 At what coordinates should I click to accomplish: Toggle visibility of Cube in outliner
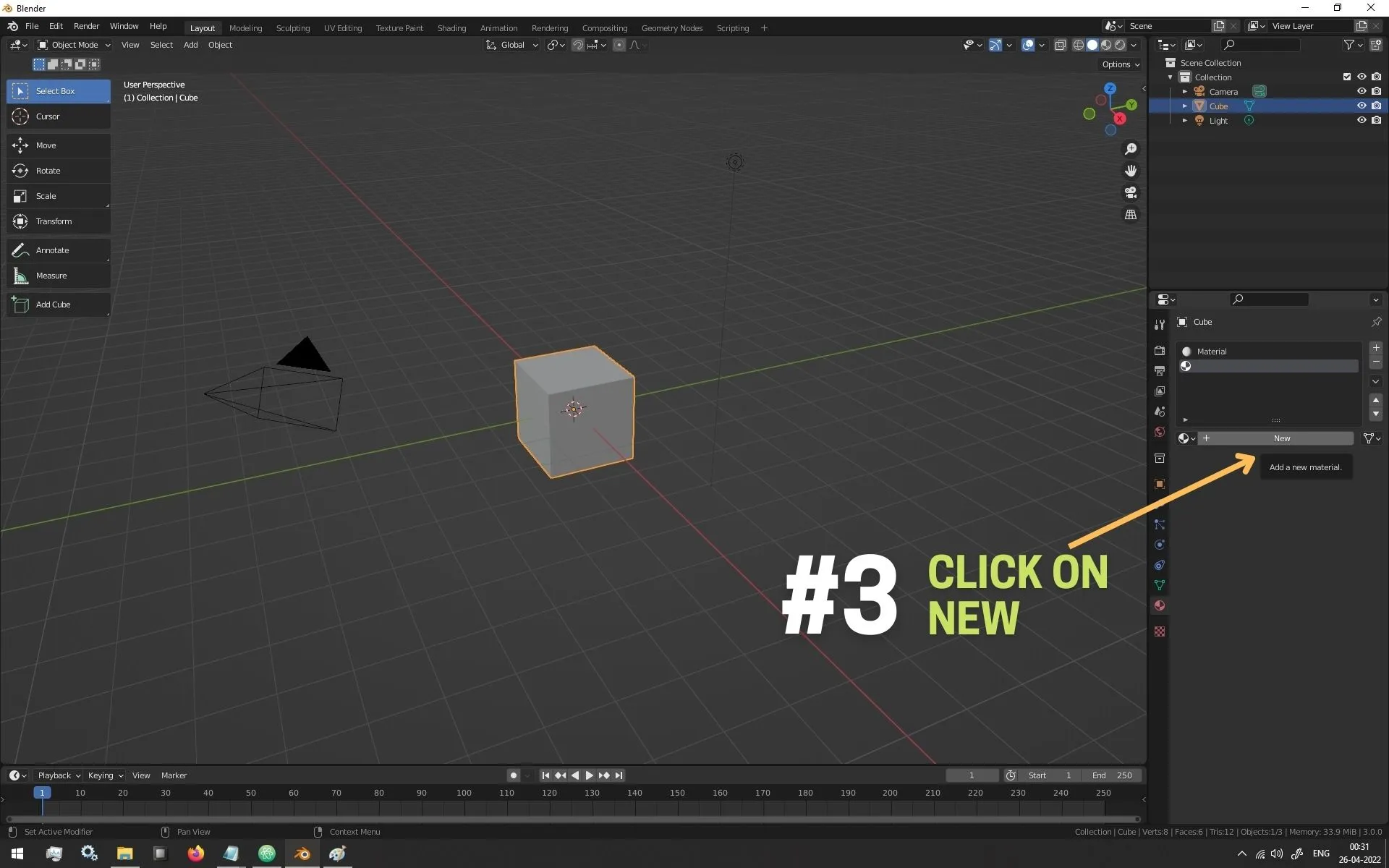(x=1362, y=105)
